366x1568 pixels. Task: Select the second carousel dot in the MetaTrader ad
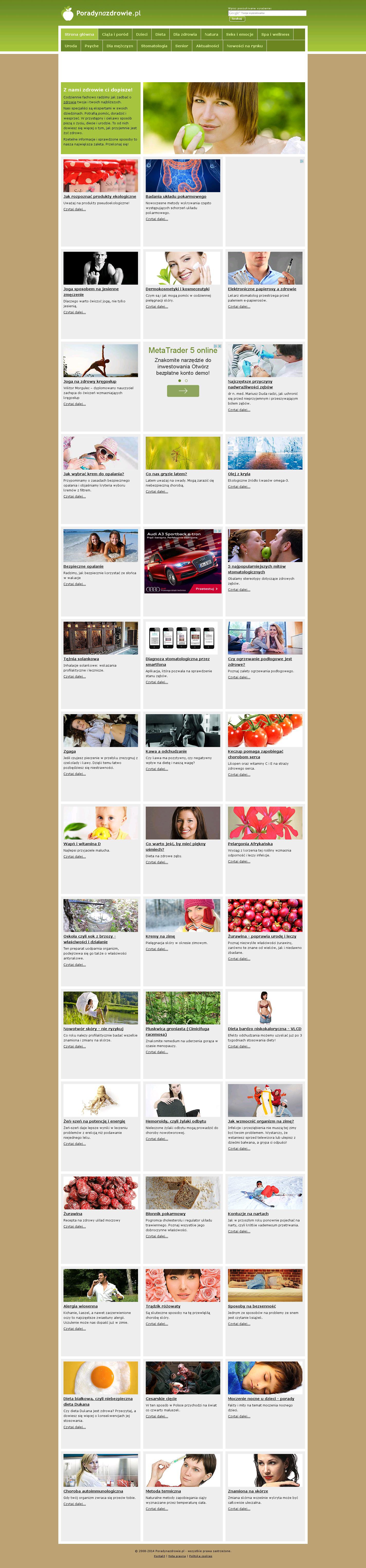186,381
